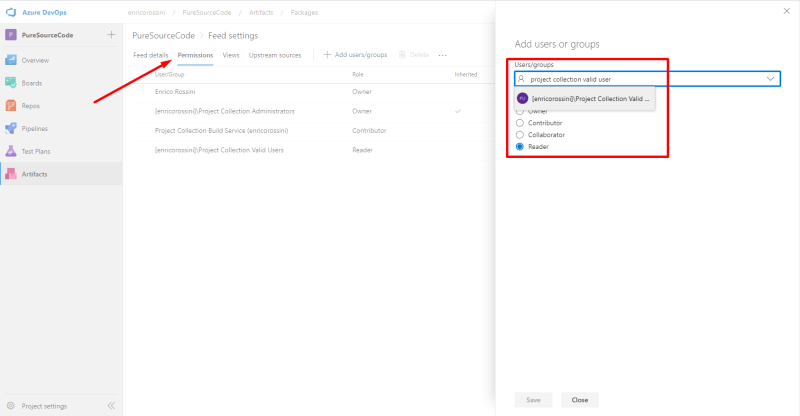The width and height of the screenshot is (800, 416).
Task: Collapse the sidebar with double chevron
Action: [111, 406]
